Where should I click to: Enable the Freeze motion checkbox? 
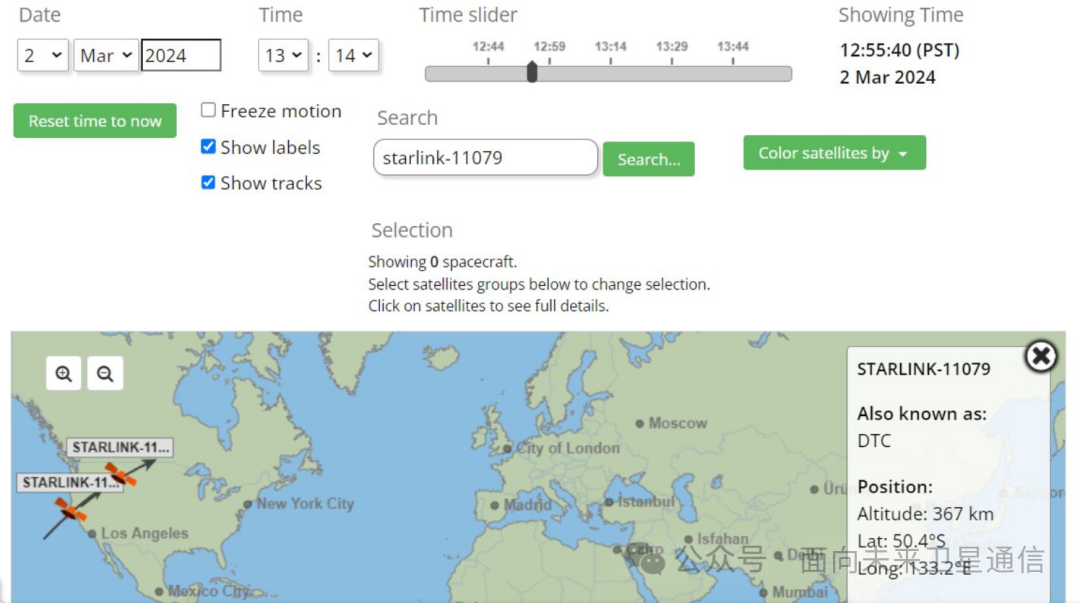pos(208,110)
